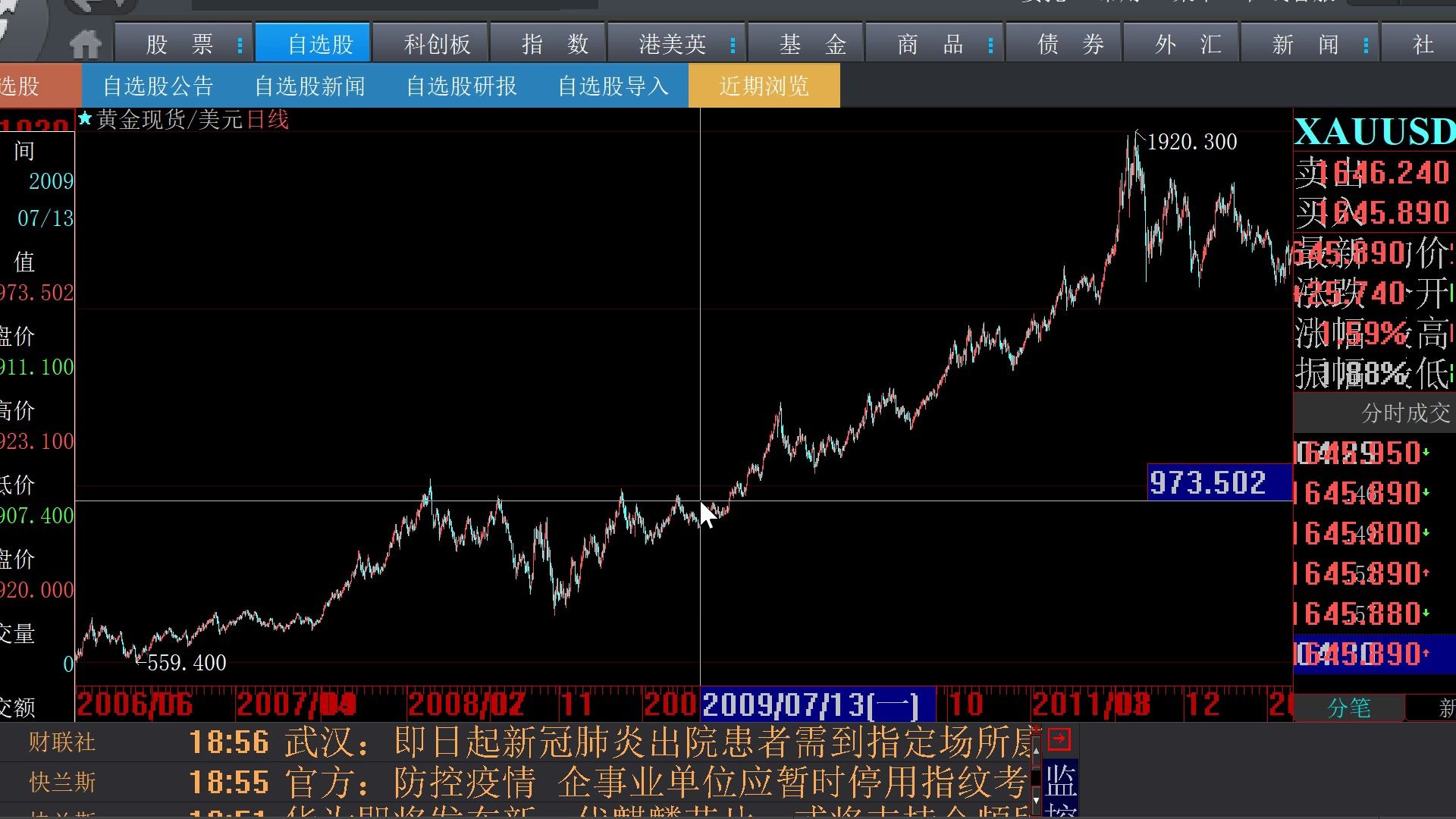Select the 自选股 main tab
The width and height of the screenshot is (1456, 819).
(x=312, y=42)
